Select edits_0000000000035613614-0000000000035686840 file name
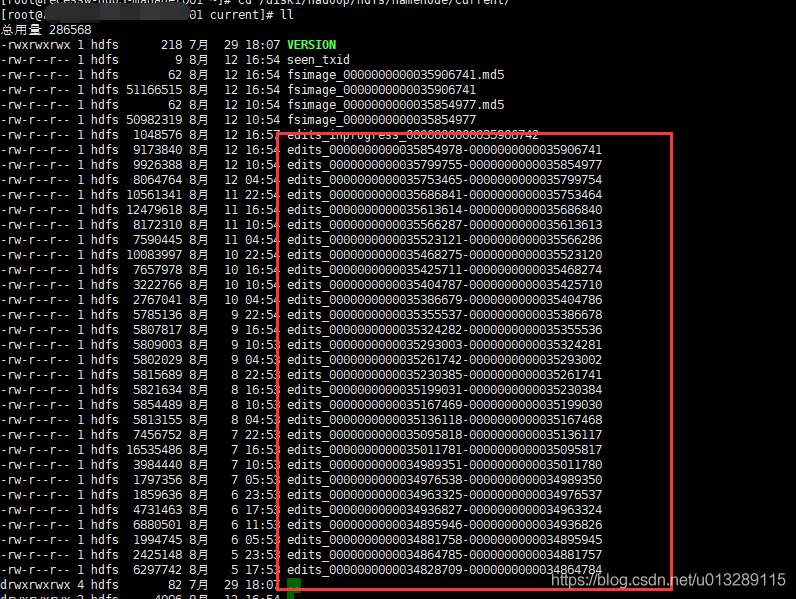The width and height of the screenshot is (796, 599). tap(445, 210)
